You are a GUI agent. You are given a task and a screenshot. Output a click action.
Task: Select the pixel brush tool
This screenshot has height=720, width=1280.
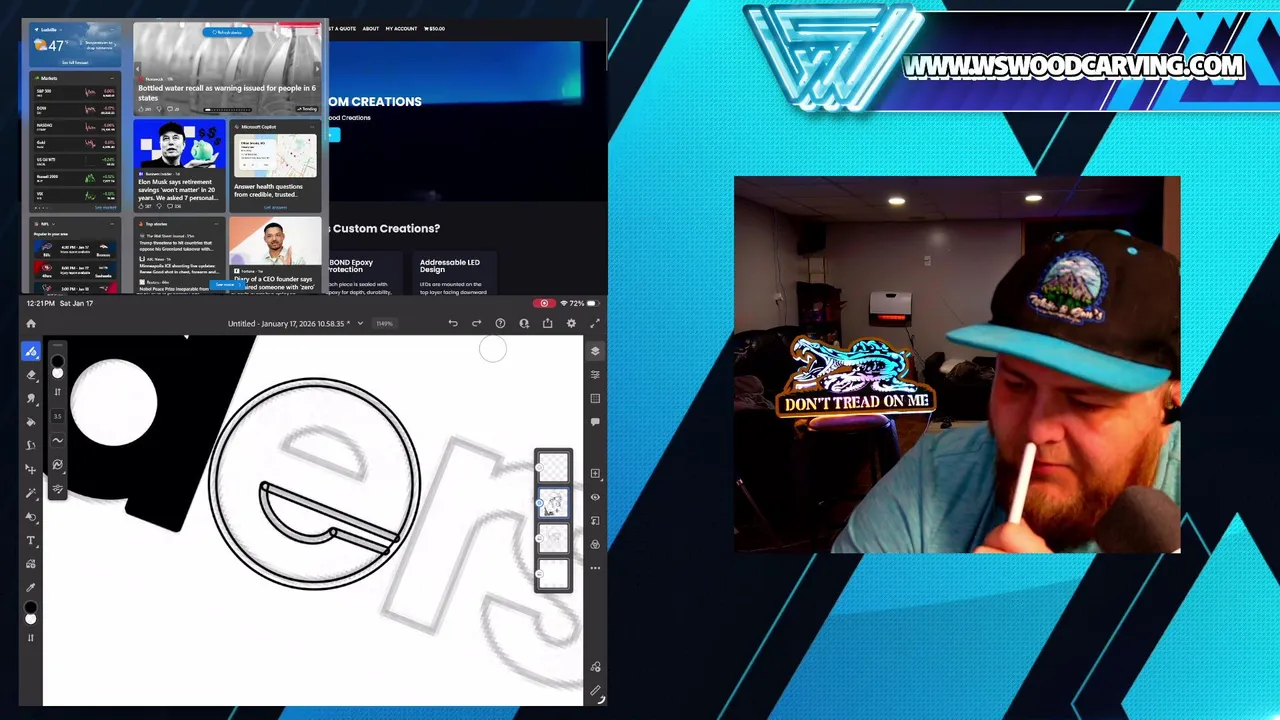pyautogui.click(x=31, y=351)
